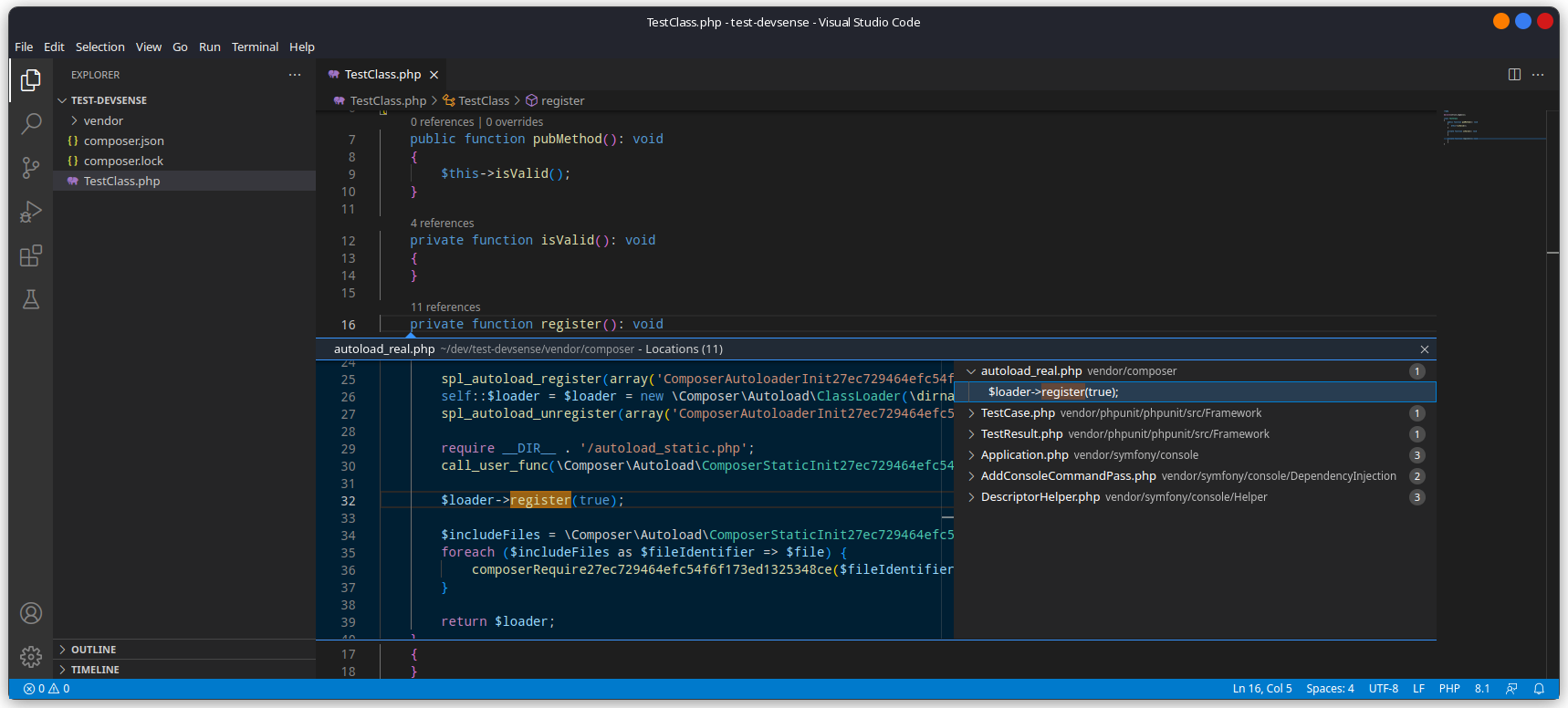Image resolution: width=1568 pixels, height=708 pixels.
Task: Open the Testing flask icon view
Action: click(31, 299)
